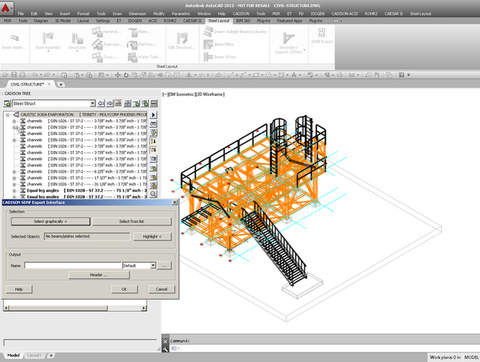Select the Beam Mitre tool icon
This screenshot has width=480, height=362.
[x=208, y=44]
